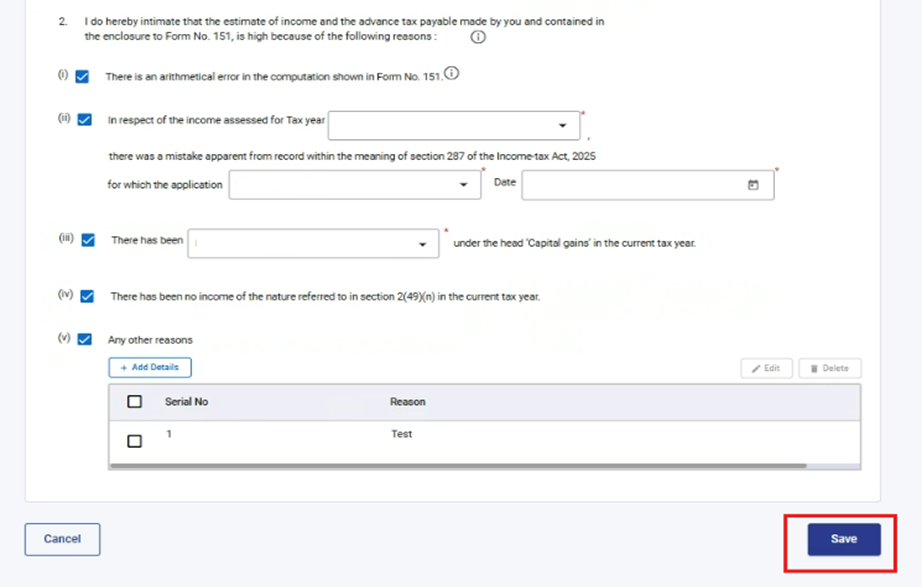Toggle checkbox (iv) about section 2(49)(n) income
Screen dimensions: 922x587
[87, 296]
